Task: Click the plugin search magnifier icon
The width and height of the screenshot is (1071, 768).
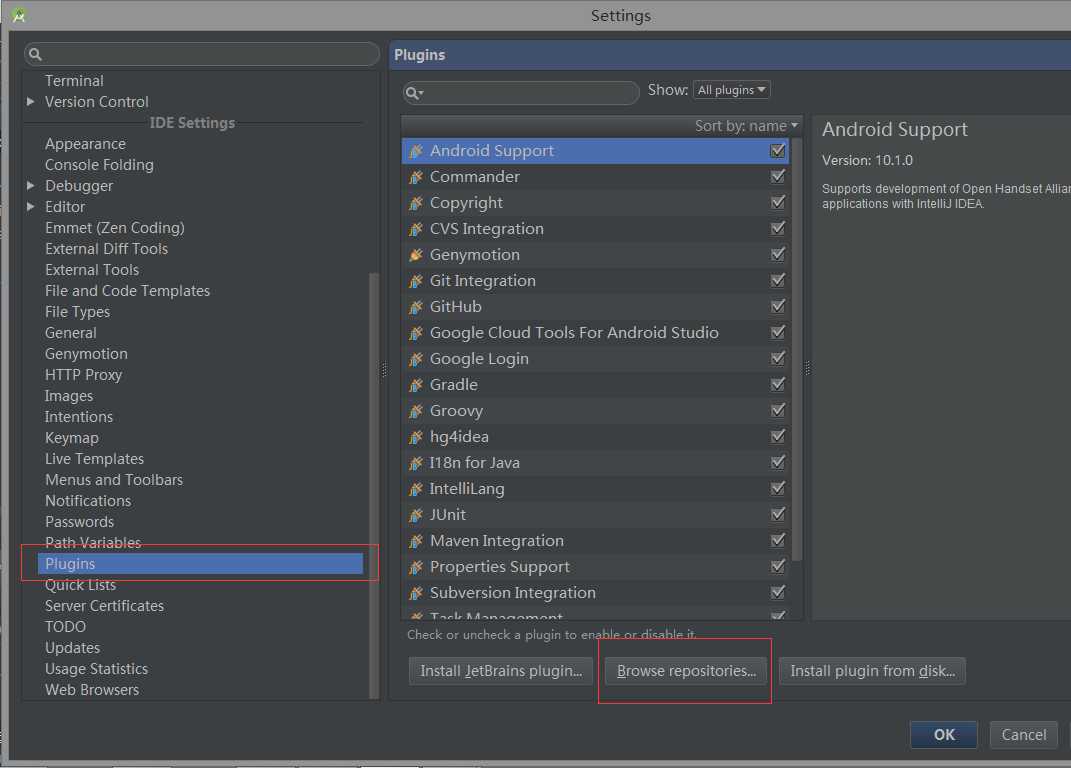Action: click(x=414, y=93)
